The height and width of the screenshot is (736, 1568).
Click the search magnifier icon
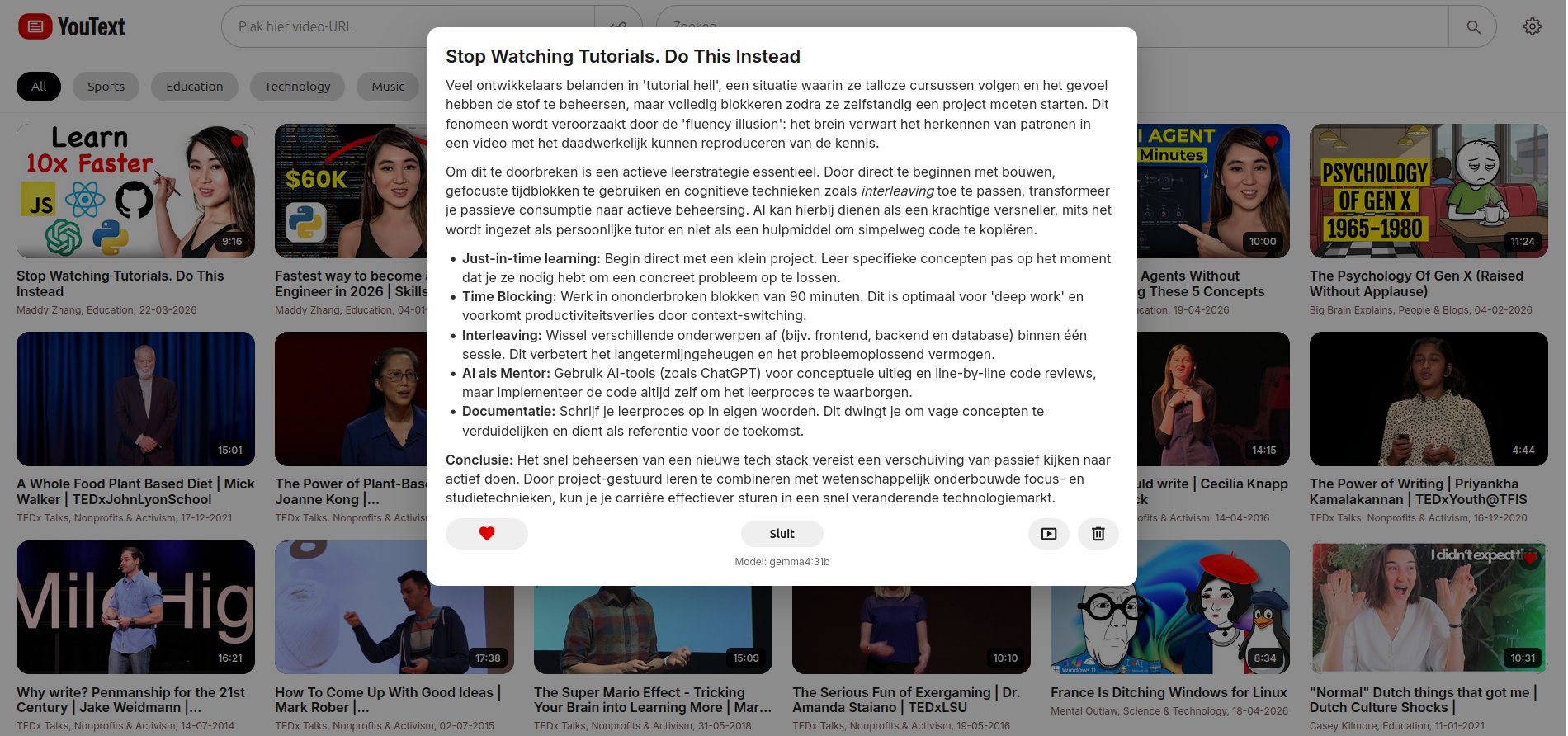point(1473,27)
